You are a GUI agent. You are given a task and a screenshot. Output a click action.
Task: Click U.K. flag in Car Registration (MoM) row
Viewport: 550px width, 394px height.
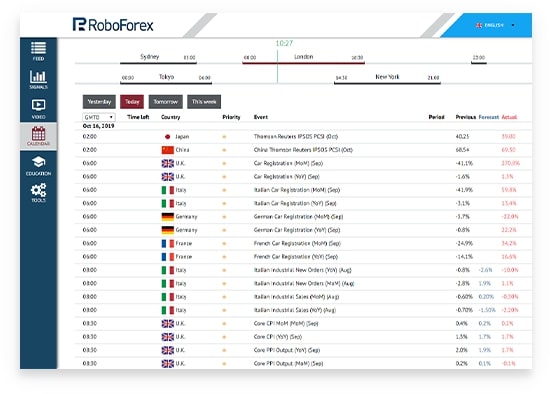(168, 163)
